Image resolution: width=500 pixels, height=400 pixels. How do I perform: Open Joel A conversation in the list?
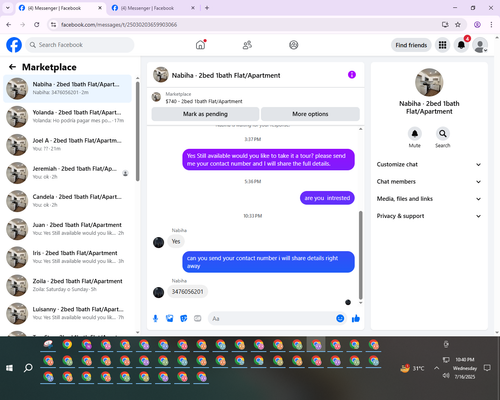pos(67,145)
